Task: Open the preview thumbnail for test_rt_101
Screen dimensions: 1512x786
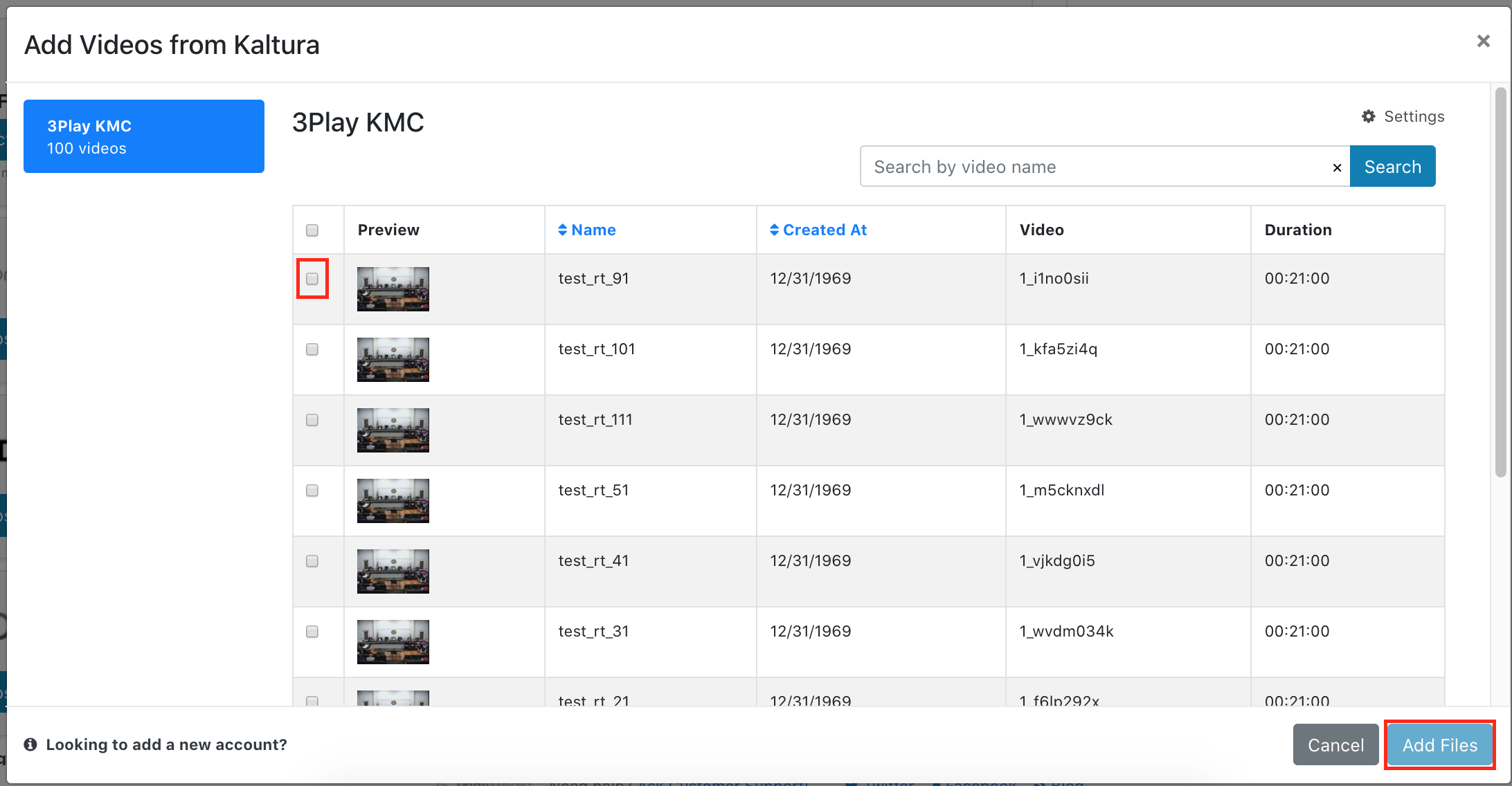Action: (393, 360)
